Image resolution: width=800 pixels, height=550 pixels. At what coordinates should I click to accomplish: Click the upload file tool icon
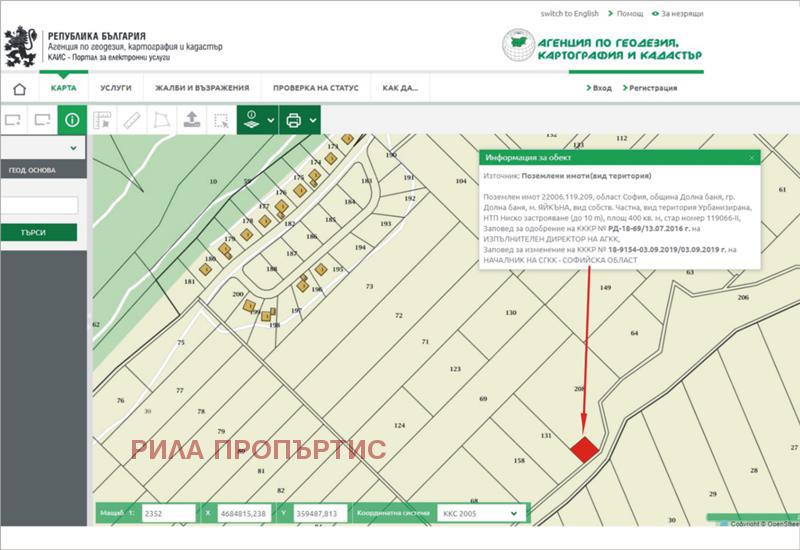pyautogui.click(x=191, y=120)
